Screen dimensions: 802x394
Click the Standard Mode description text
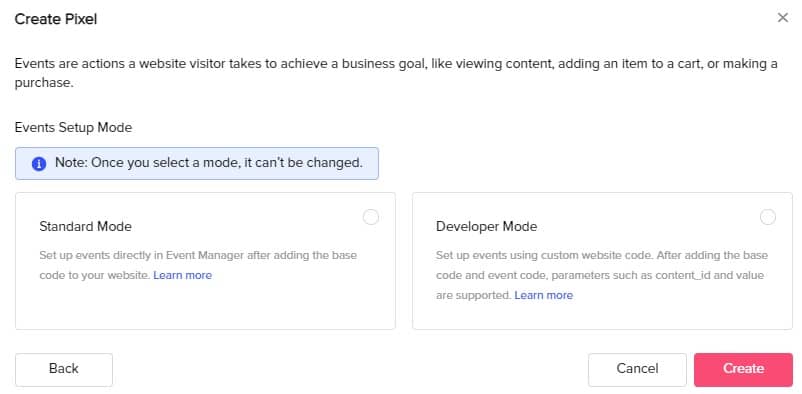198,265
